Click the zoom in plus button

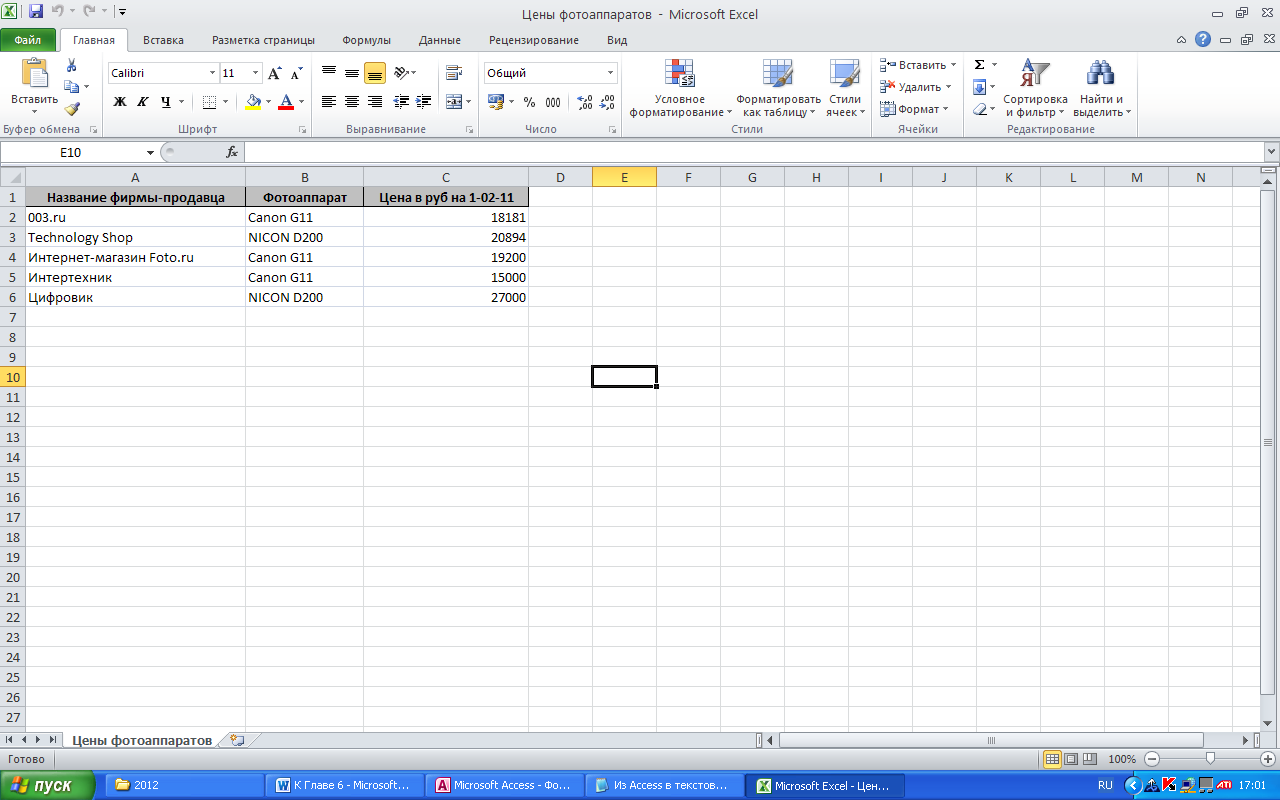[1268, 759]
